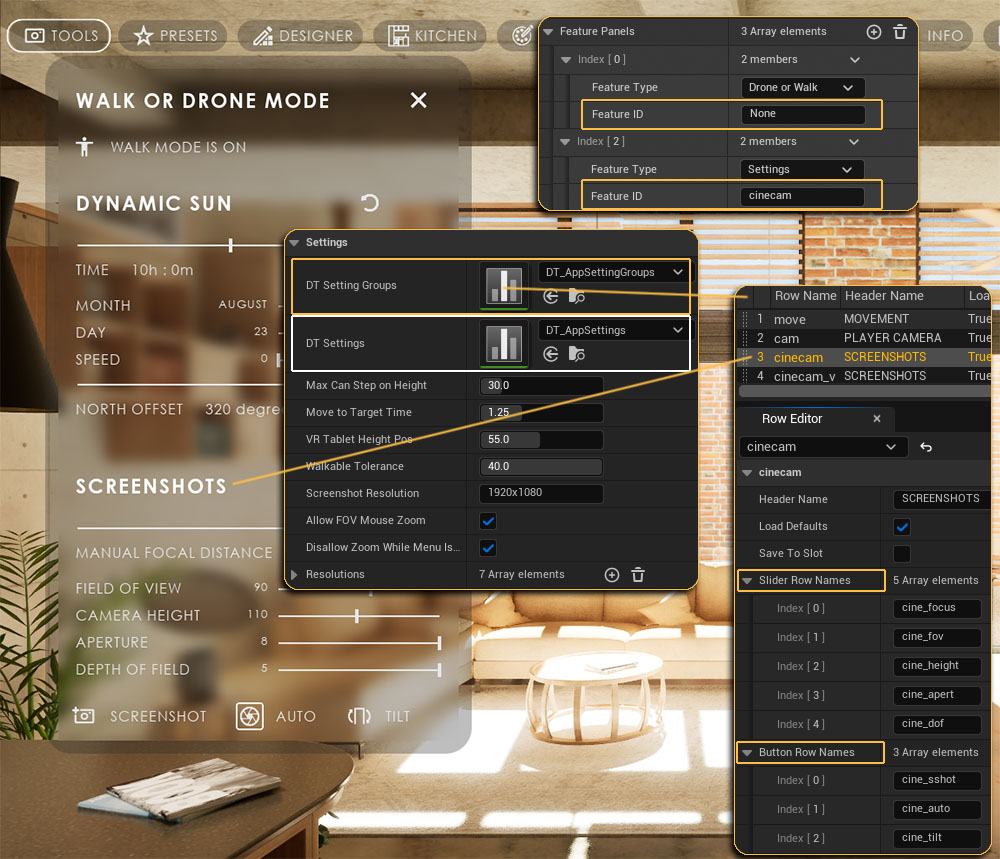Open the DT_AppSettingGroups dropdown
This screenshot has height=859, width=1000.
click(x=613, y=272)
